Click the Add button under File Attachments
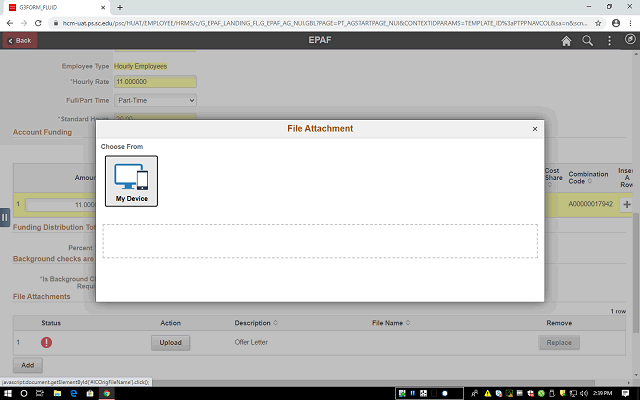The height and width of the screenshot is (400, 640). pyautogui.click(x=28, y=365)
